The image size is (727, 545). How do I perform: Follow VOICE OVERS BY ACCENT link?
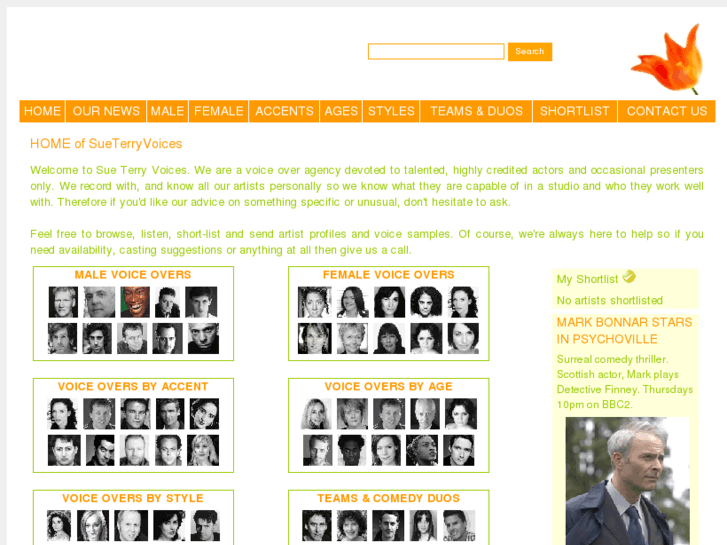point(133,387)
